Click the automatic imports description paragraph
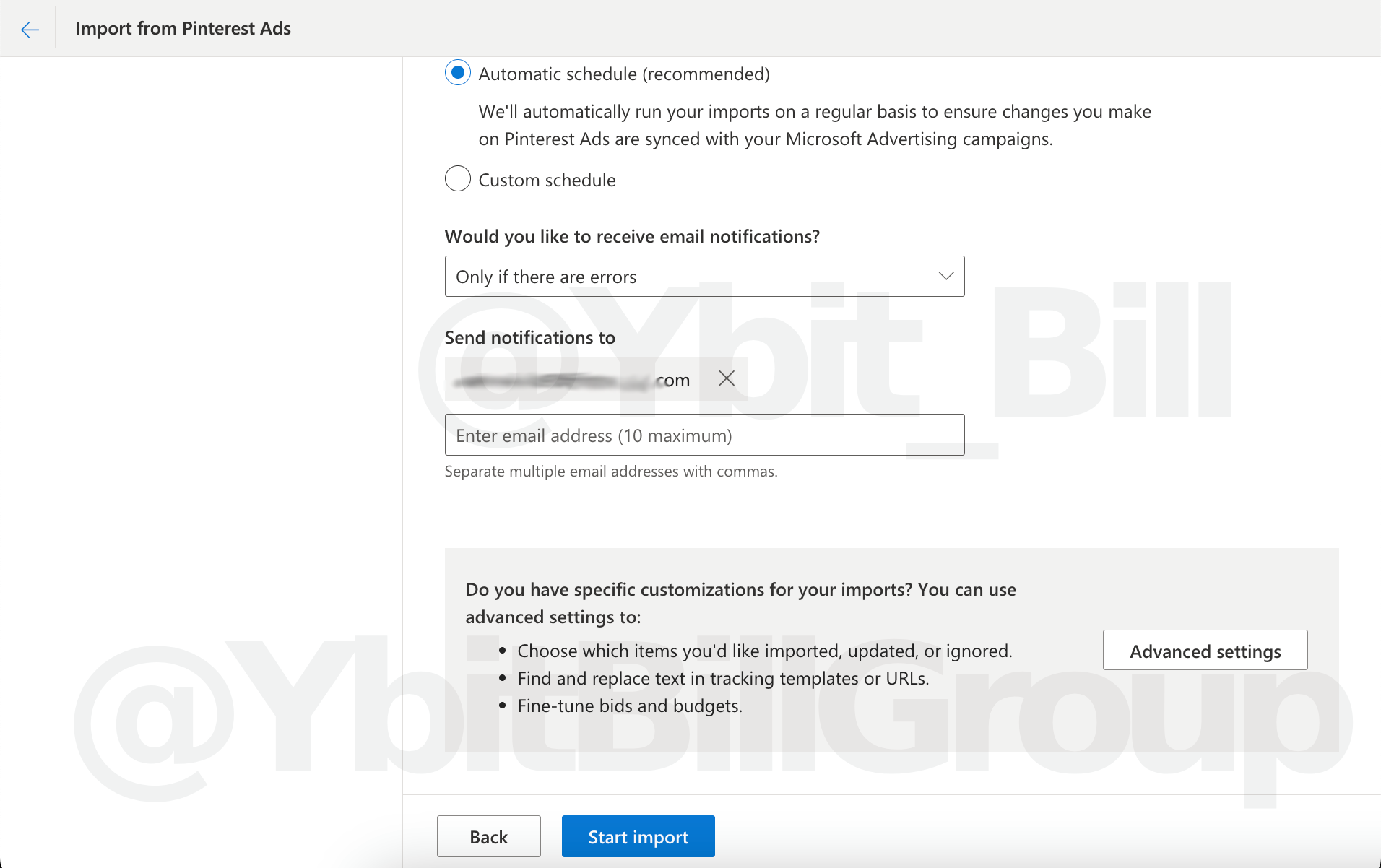Image resolution: width=1381 pixels, height=868 pixels. [x=814, y=126]
